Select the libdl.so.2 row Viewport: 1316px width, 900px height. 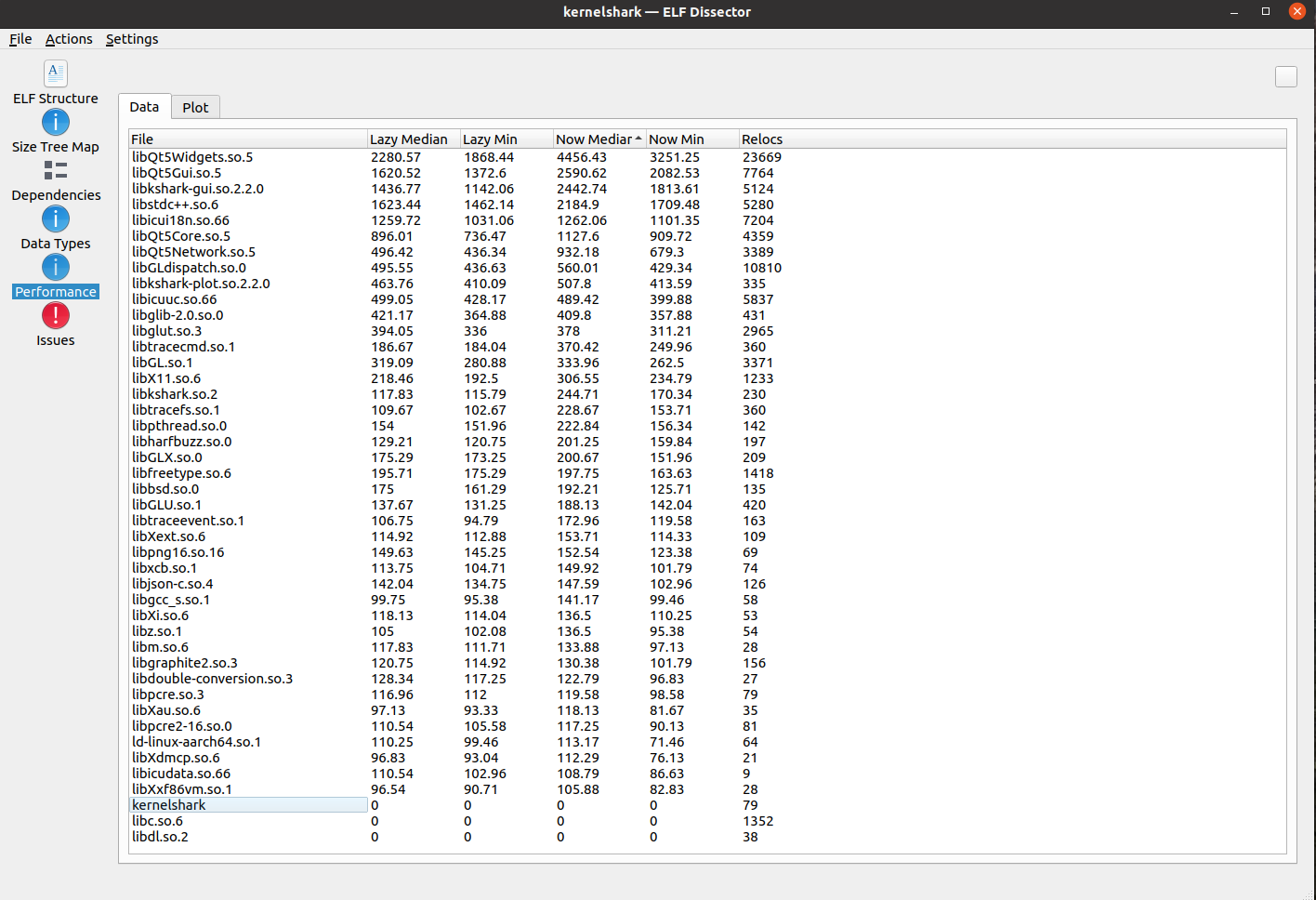point(707,837)
